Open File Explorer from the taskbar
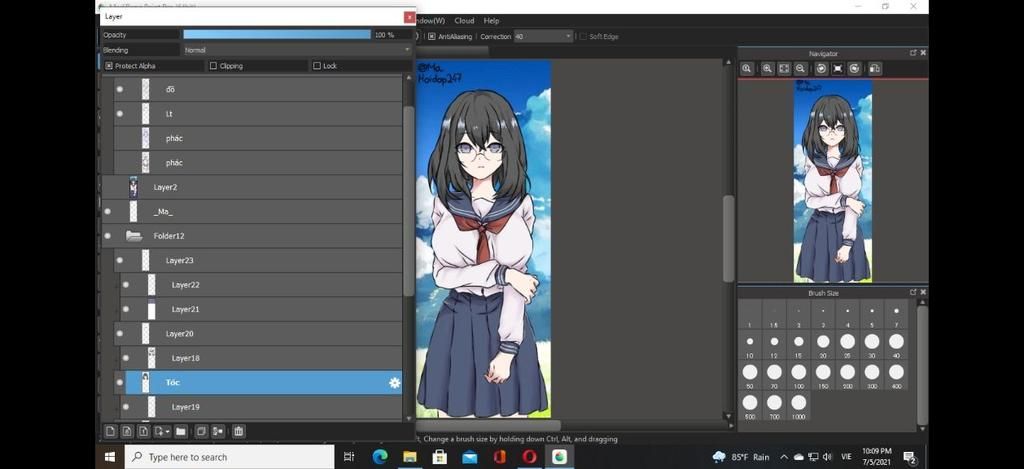This screenshot has height=469, width=1024. 409,457
